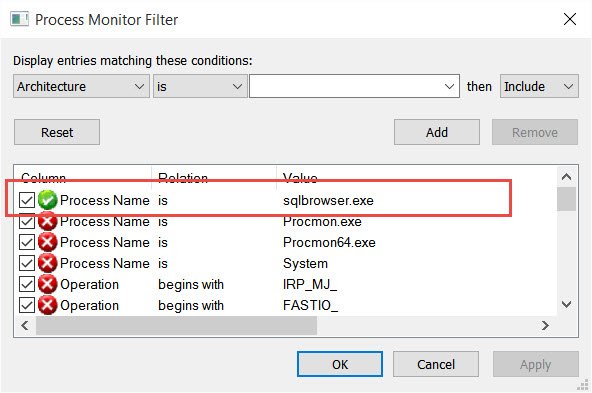592x393 pixels.
Task: Click red exclude icon for Procmon64.exe
Action: point(47,242)
